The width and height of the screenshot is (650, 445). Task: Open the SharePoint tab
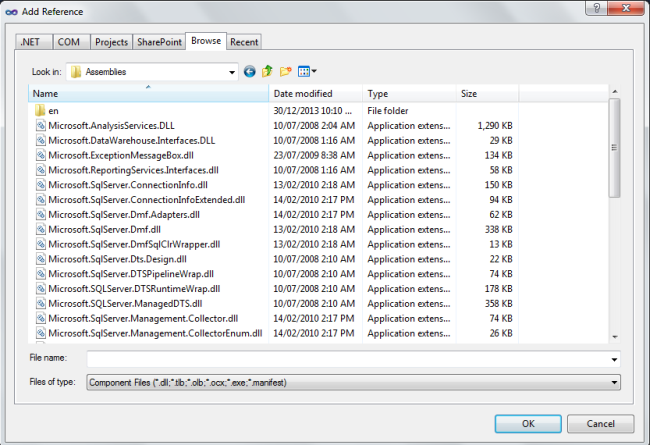[x=159, y=42]
